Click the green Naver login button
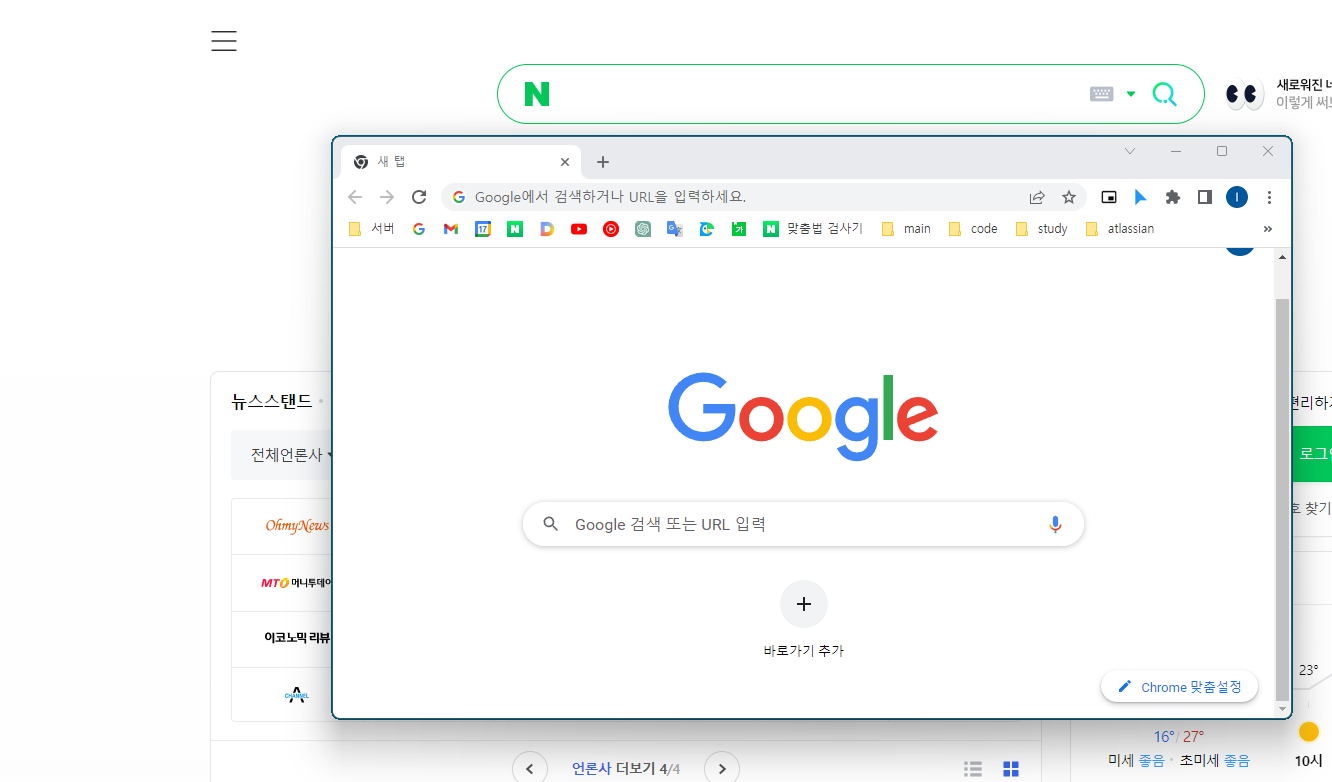 1312,454
